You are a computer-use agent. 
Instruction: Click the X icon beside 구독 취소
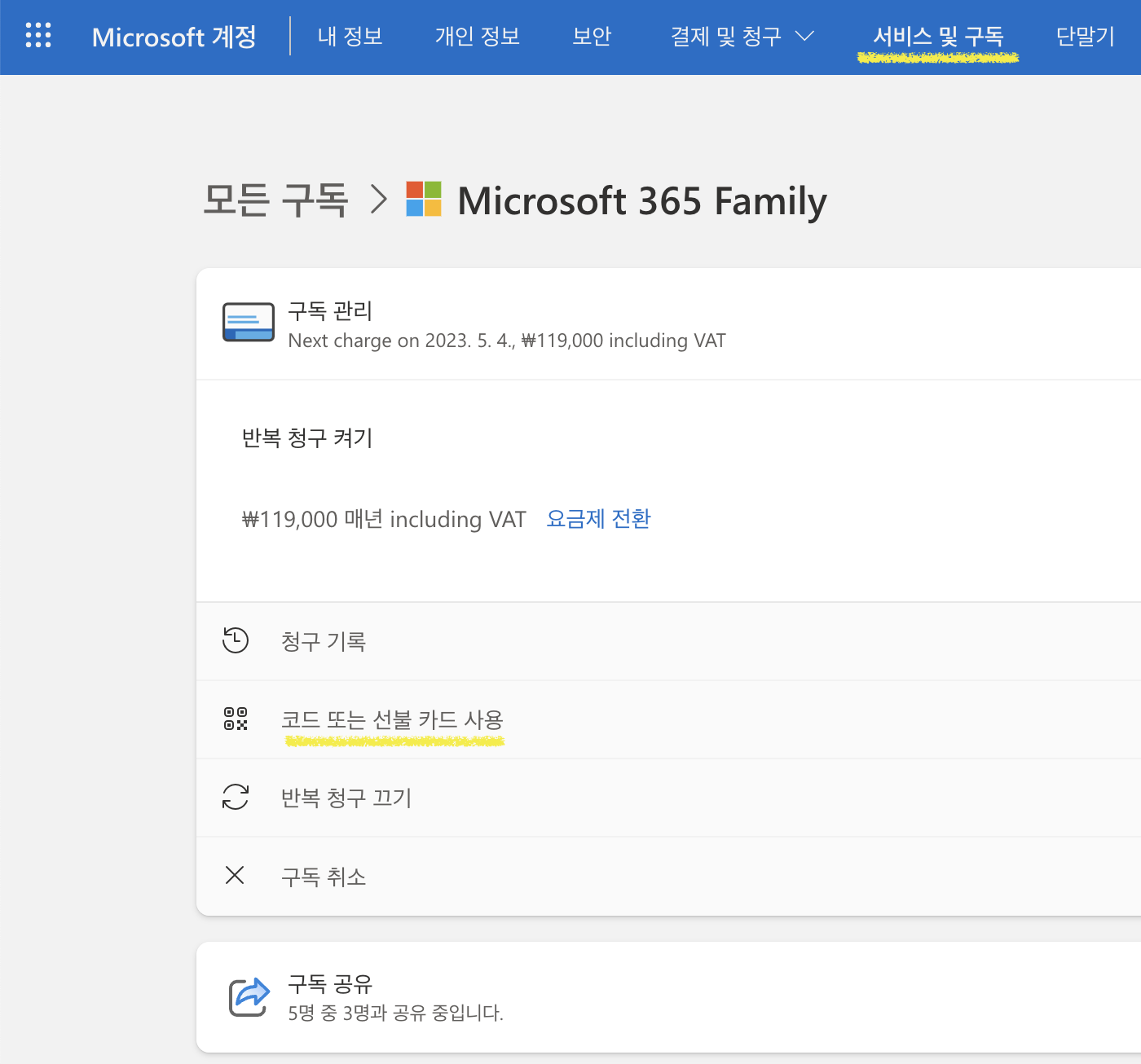tap(235, 875)
